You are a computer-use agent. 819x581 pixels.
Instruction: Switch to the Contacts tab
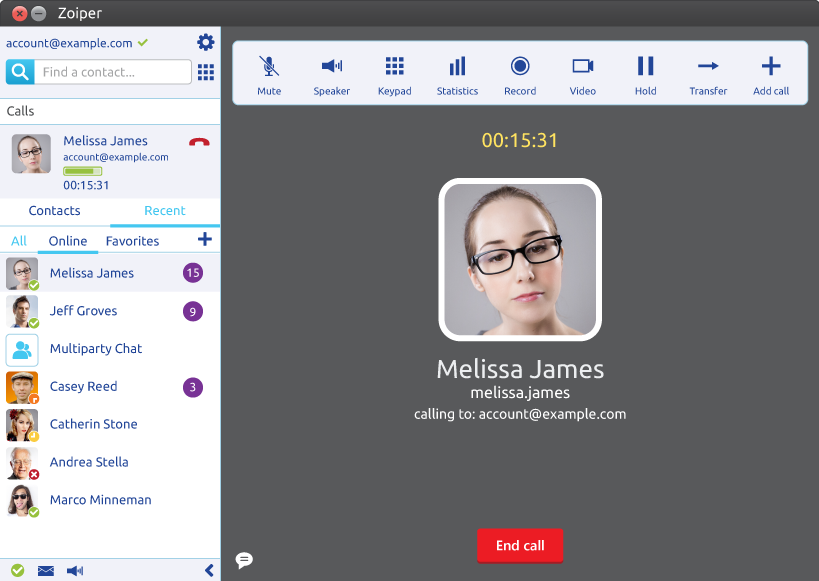[x=55, y=211]
